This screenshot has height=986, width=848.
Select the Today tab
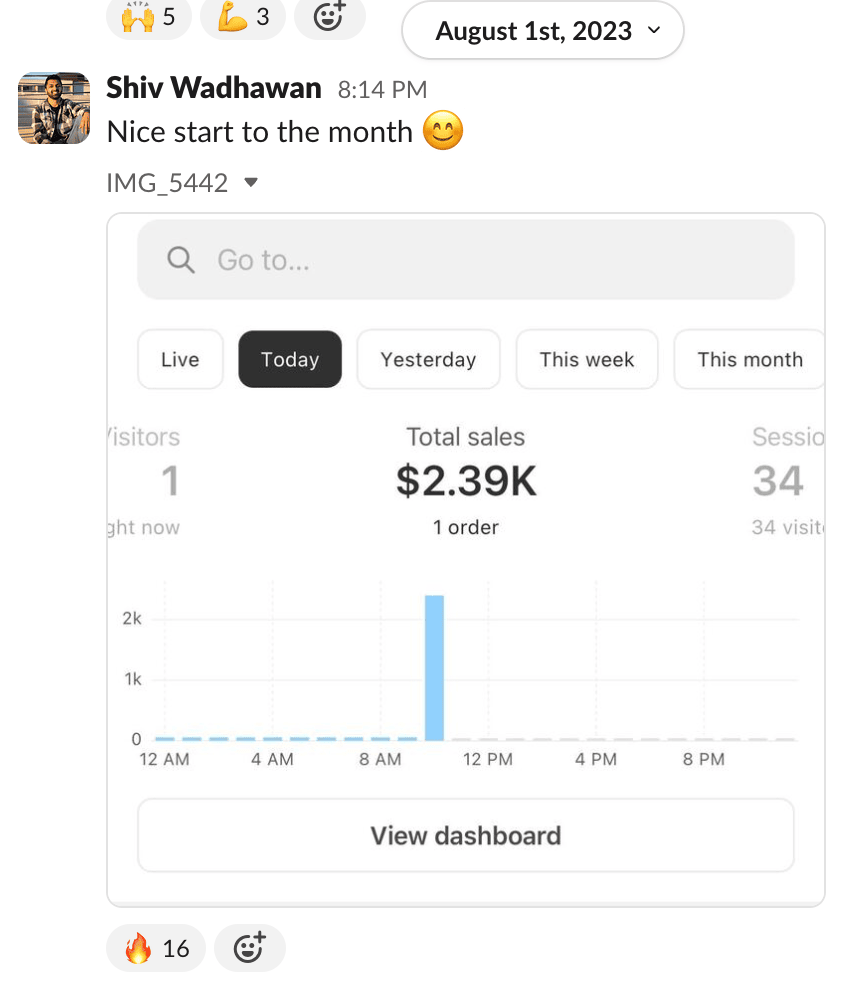tap(290, 359)
